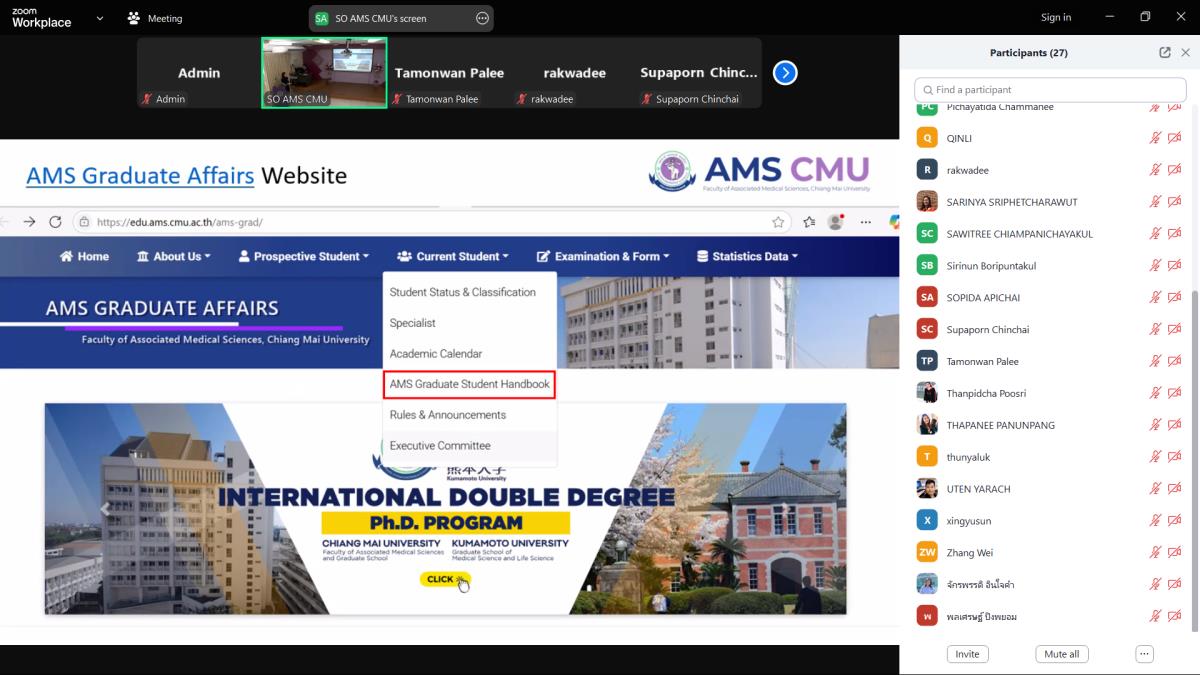Click SARINYA SRIPHETCHARAWUT's muted microphone icon
Image resolution: width=1200 pixels, height=675 pixels.
pyautogui.click(x=1155, y=202)
